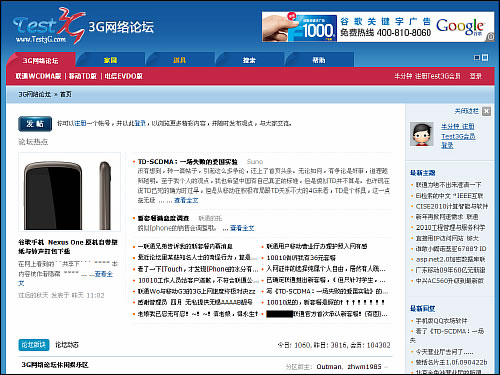Click moderator name zhwm1985
This screenshot has height=375, width=500.
[364, 367]
